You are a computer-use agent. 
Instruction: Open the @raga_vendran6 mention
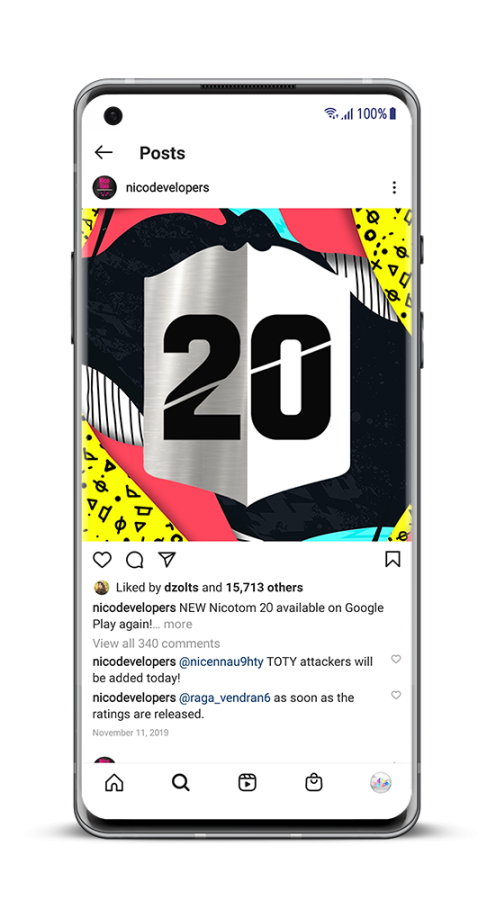224,698
